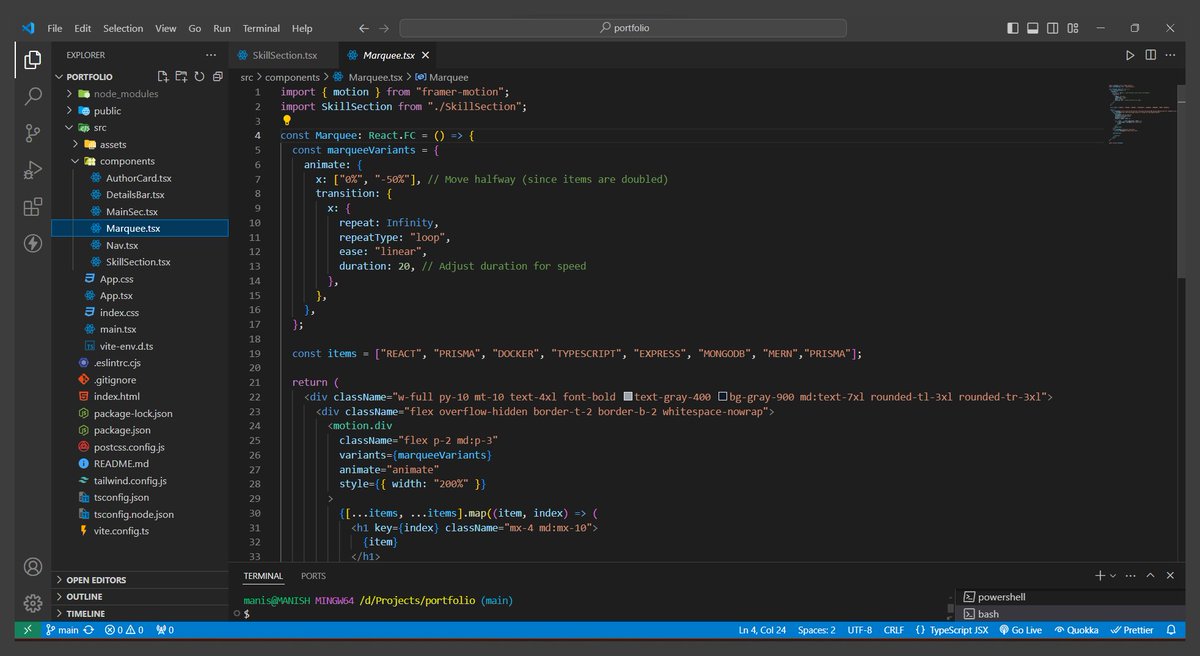Toggle the secondary side bar
The image size is (1200, 656).
(1053, 28)
